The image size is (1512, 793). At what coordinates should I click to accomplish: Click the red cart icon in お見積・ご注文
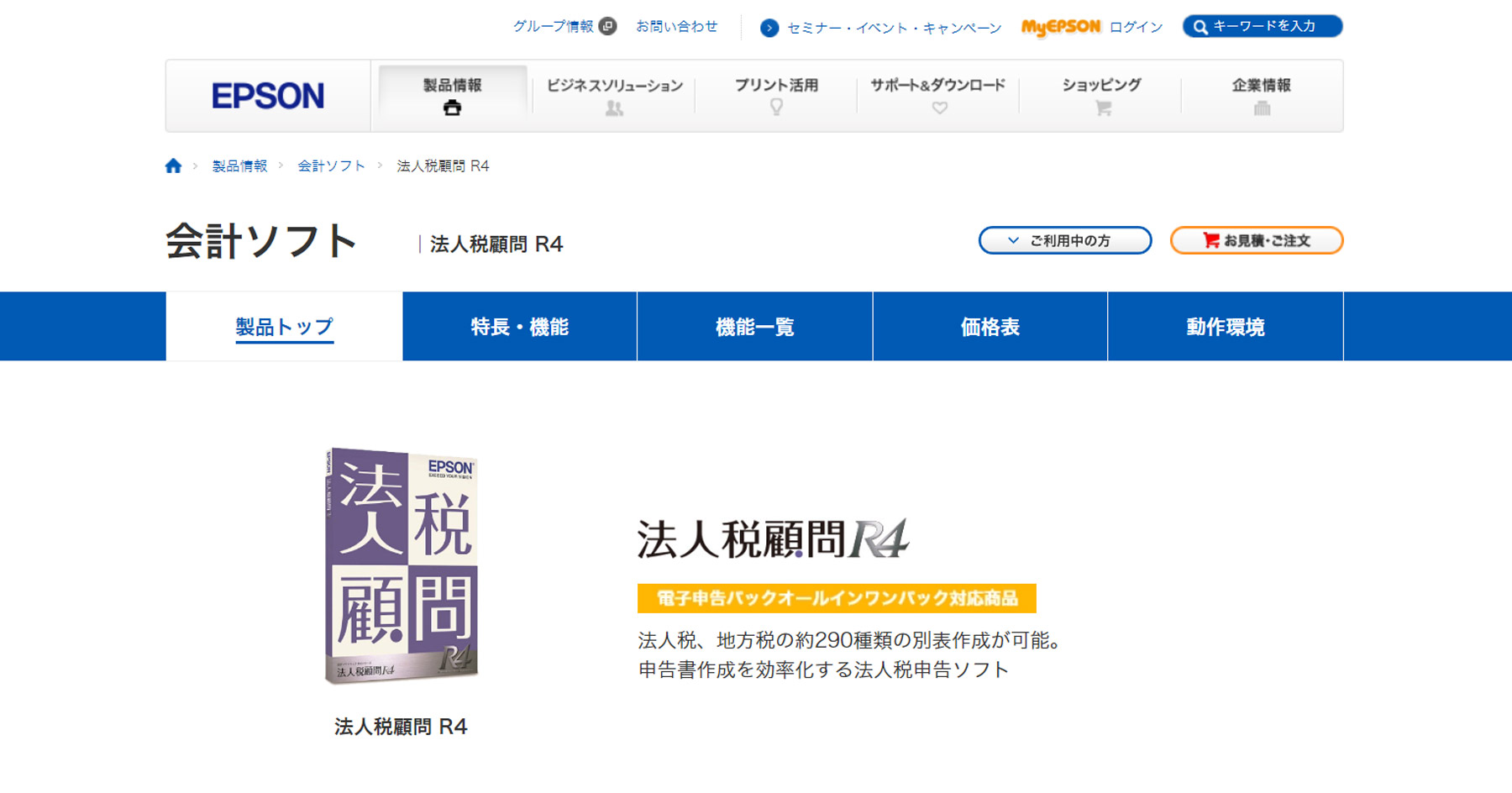1210,240
